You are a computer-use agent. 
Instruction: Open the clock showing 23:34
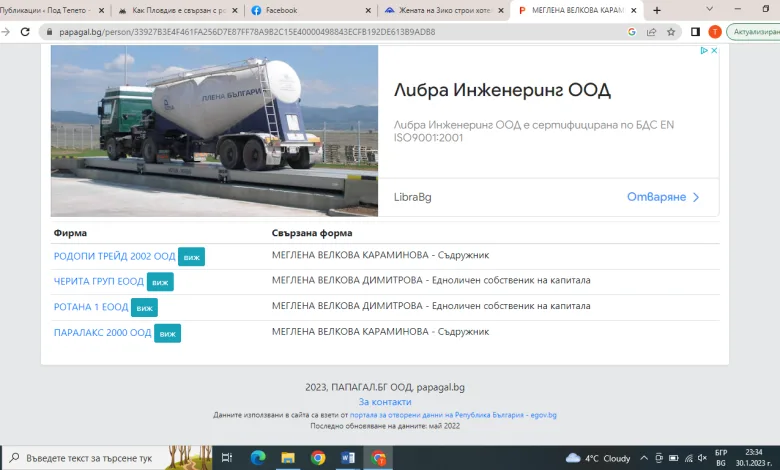(754, 458)
